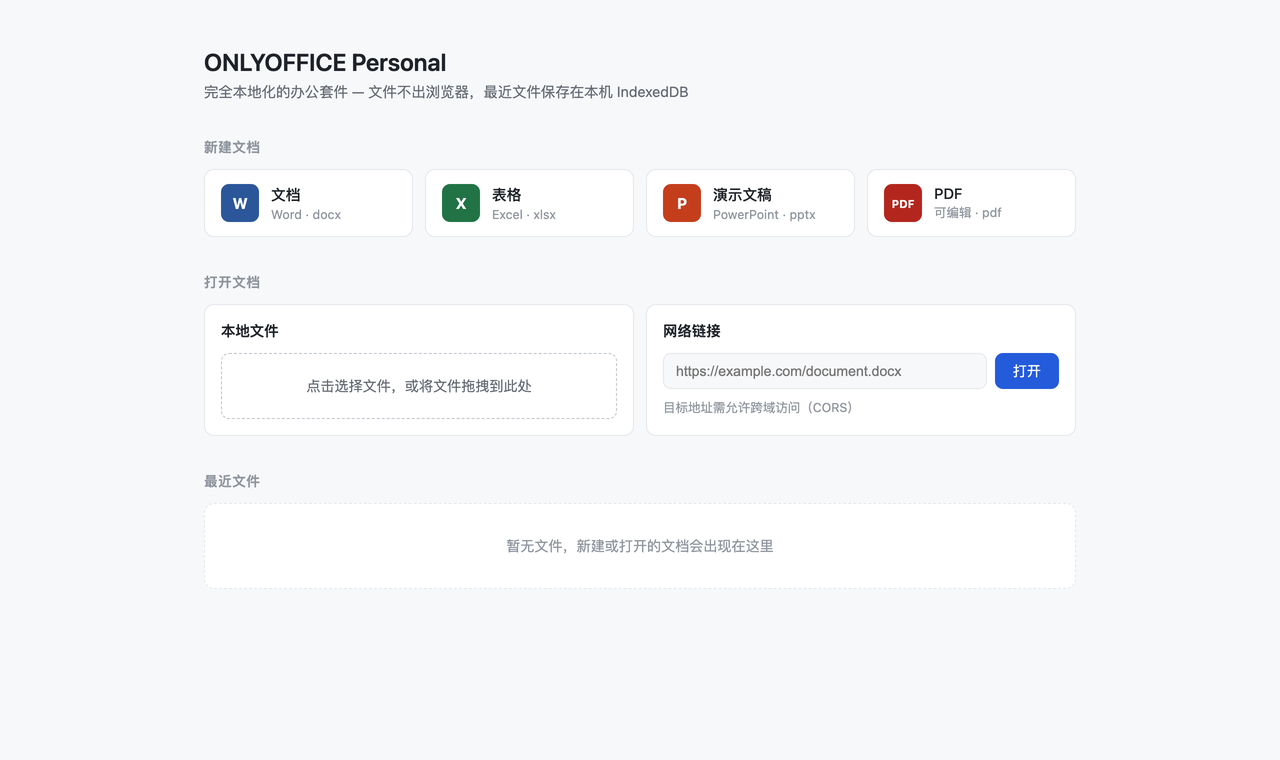
Task: Click the 可编辑 · pdf caption
Action: click(x=968, y=213)
